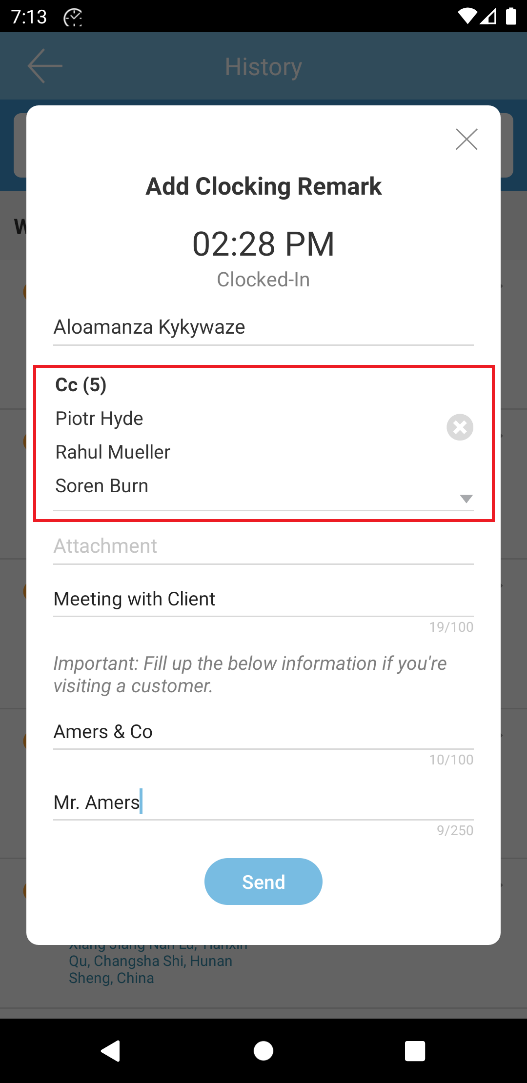
Task: Tap the battery icon in status bar
Action: (510, 16)
